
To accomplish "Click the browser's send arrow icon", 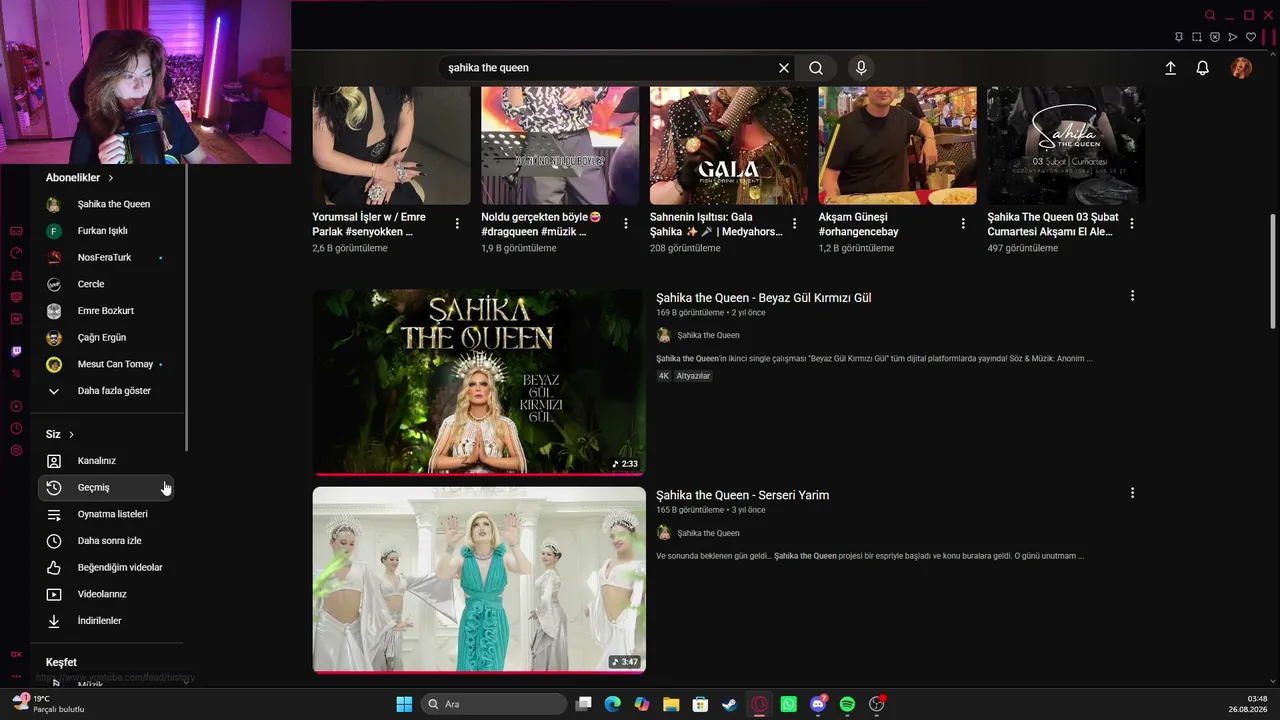I will pos(1233,37).
